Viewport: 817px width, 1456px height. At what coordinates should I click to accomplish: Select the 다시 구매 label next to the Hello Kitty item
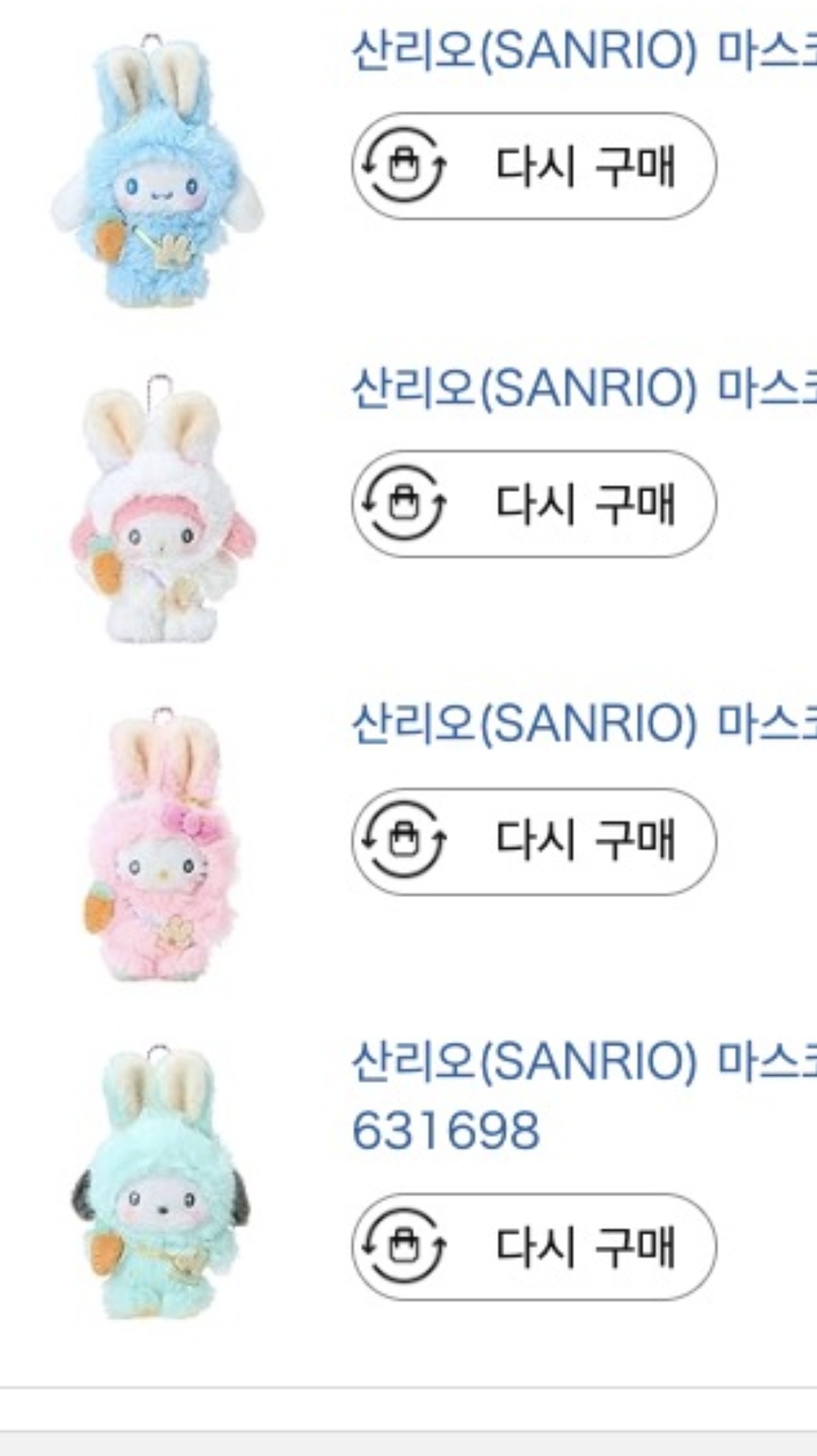click(585, 840)
